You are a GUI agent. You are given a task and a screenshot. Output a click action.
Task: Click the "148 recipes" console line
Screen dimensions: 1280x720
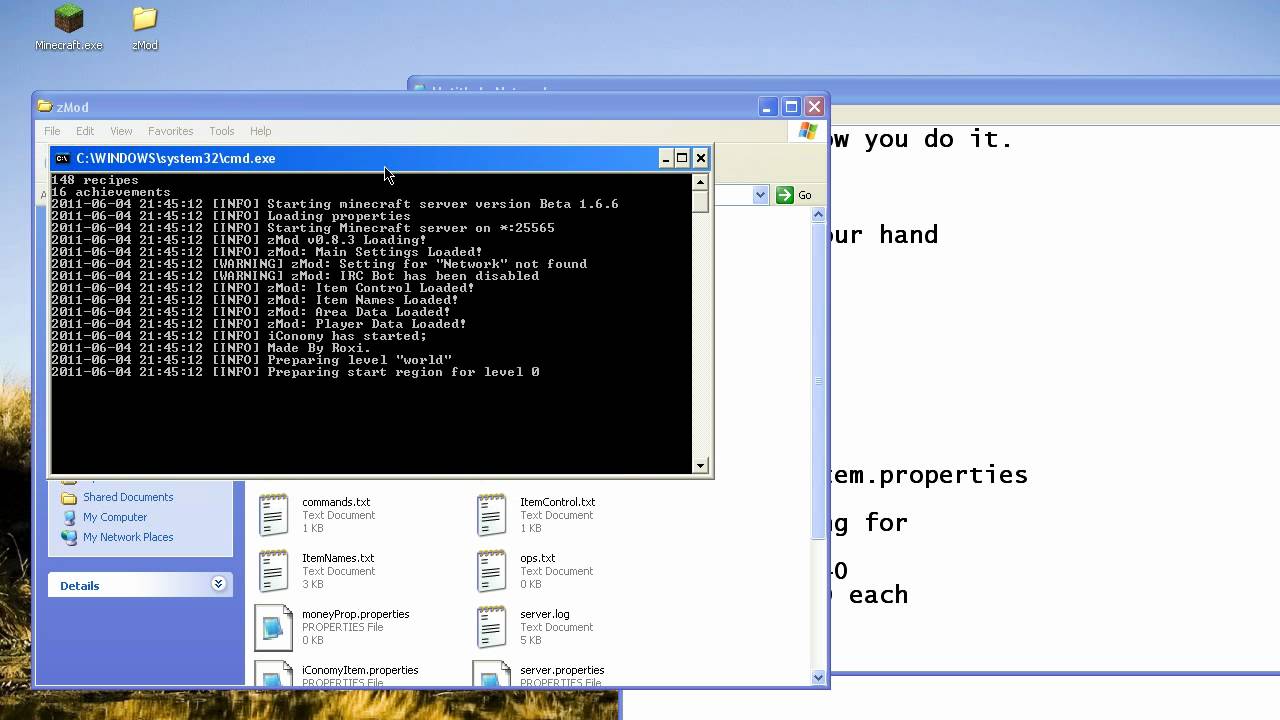coord(95,180)
